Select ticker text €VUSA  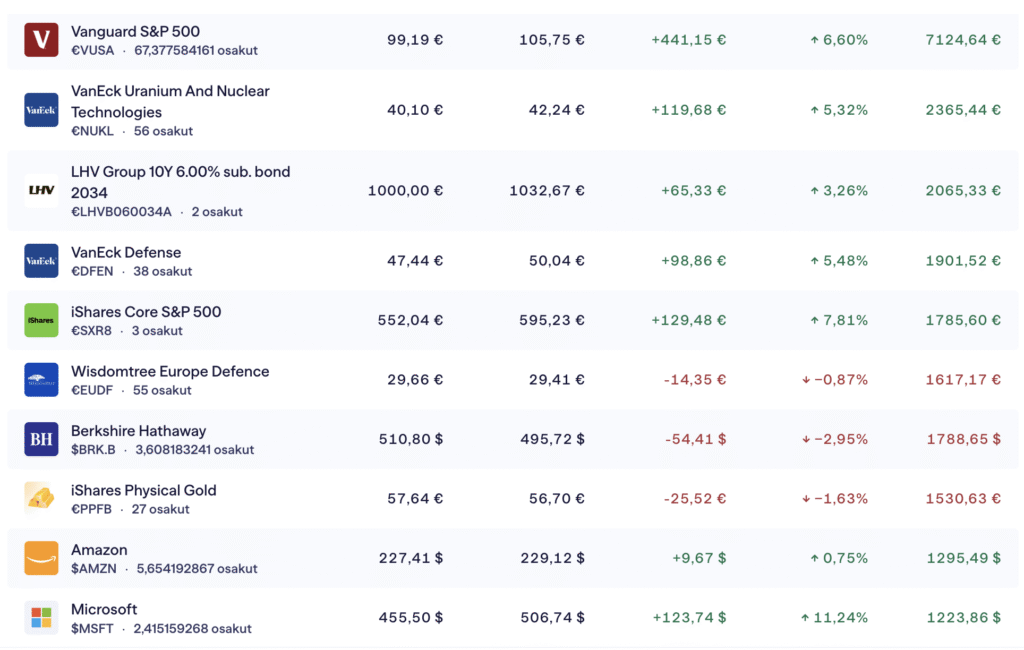tap(92, 50)
